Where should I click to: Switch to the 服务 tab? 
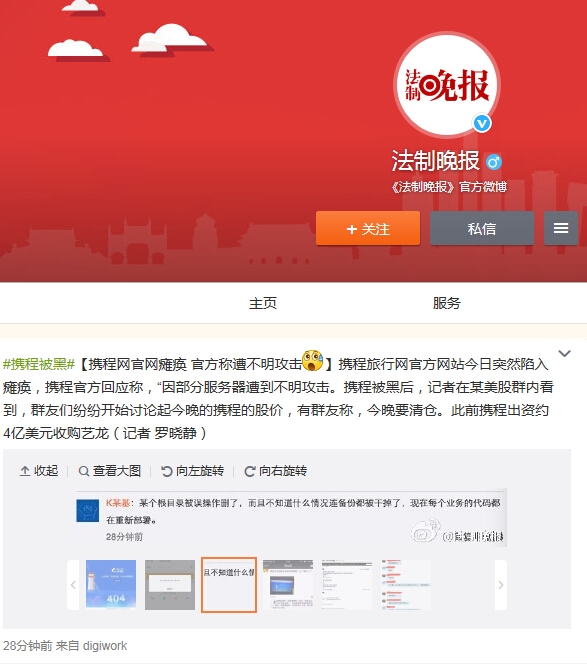click(x=447, y=303)
